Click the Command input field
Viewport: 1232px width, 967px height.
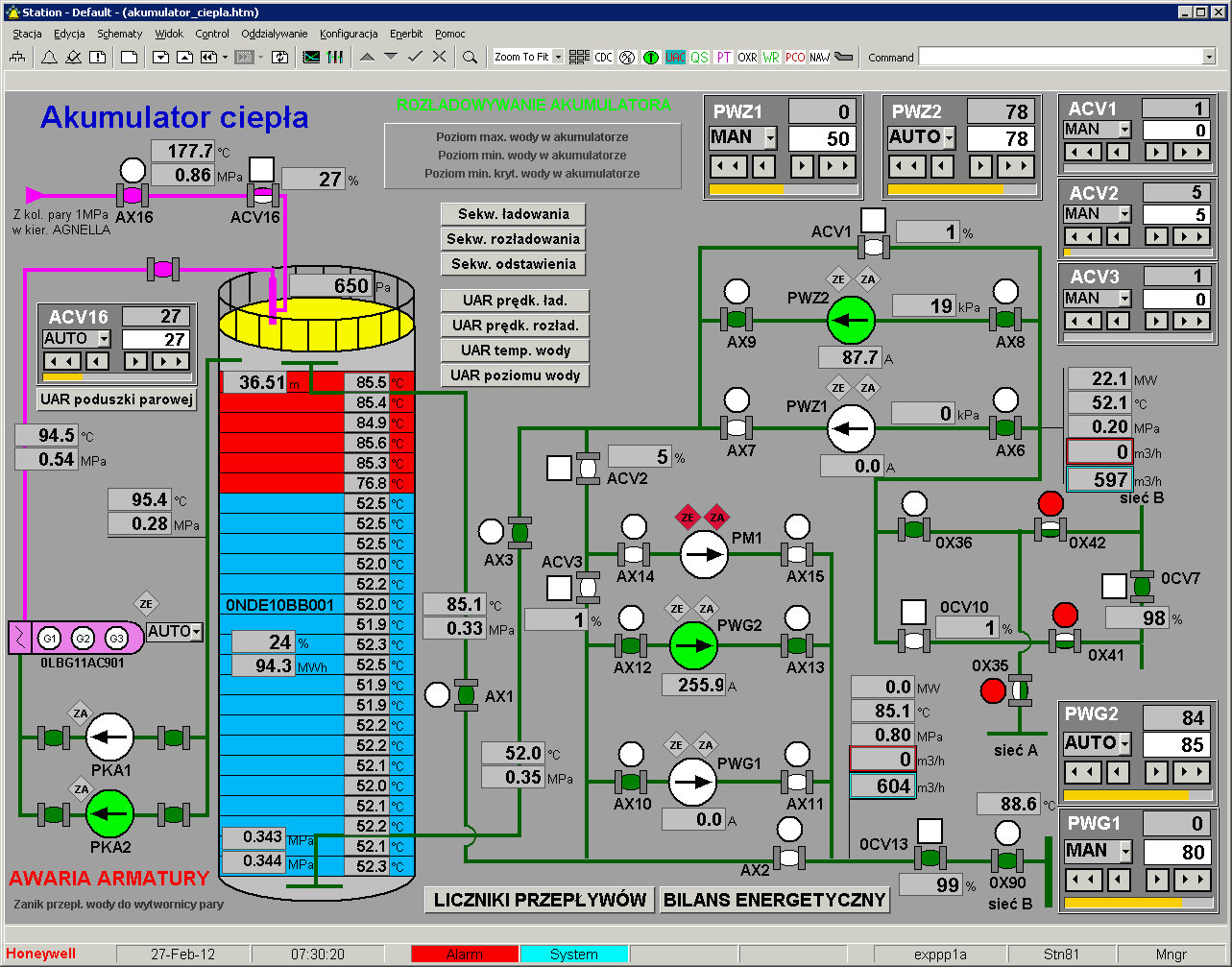click(1060, 58)
